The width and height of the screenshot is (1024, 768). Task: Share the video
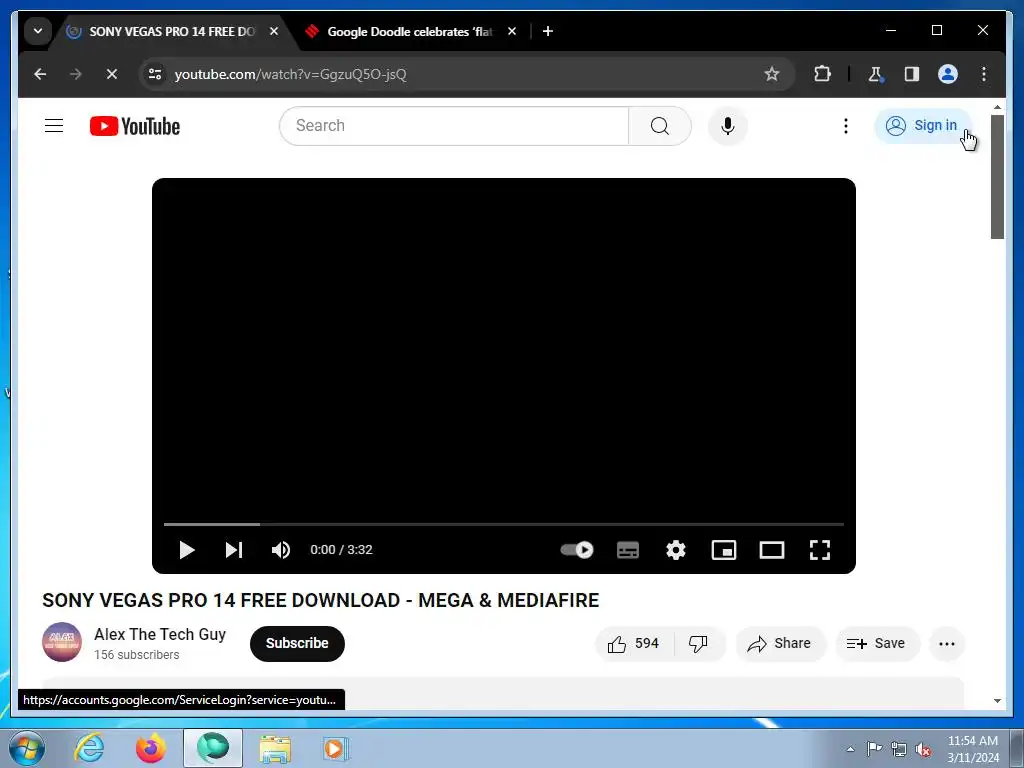tap(780, 644)
